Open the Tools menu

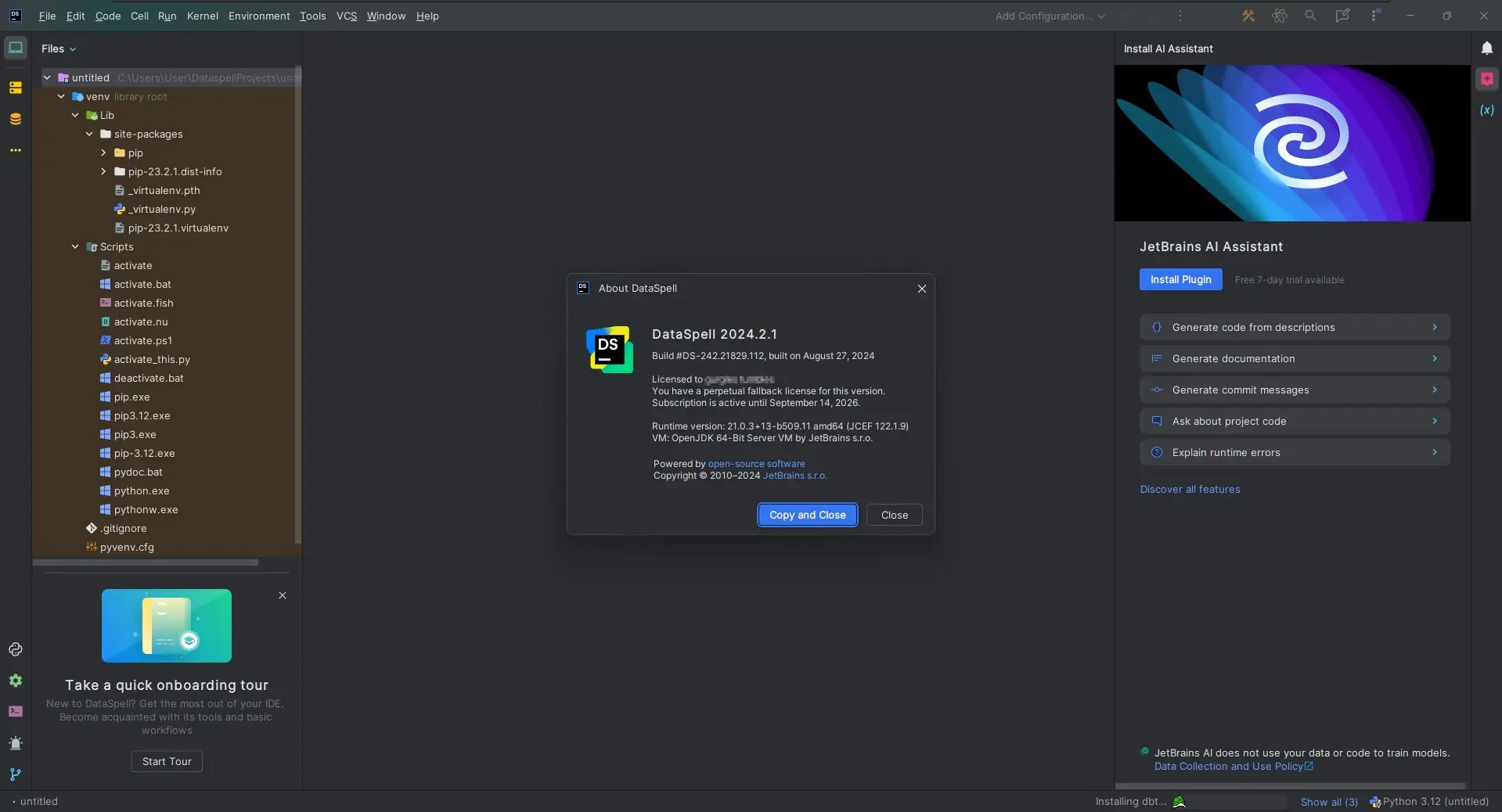(x=313, y=16)
